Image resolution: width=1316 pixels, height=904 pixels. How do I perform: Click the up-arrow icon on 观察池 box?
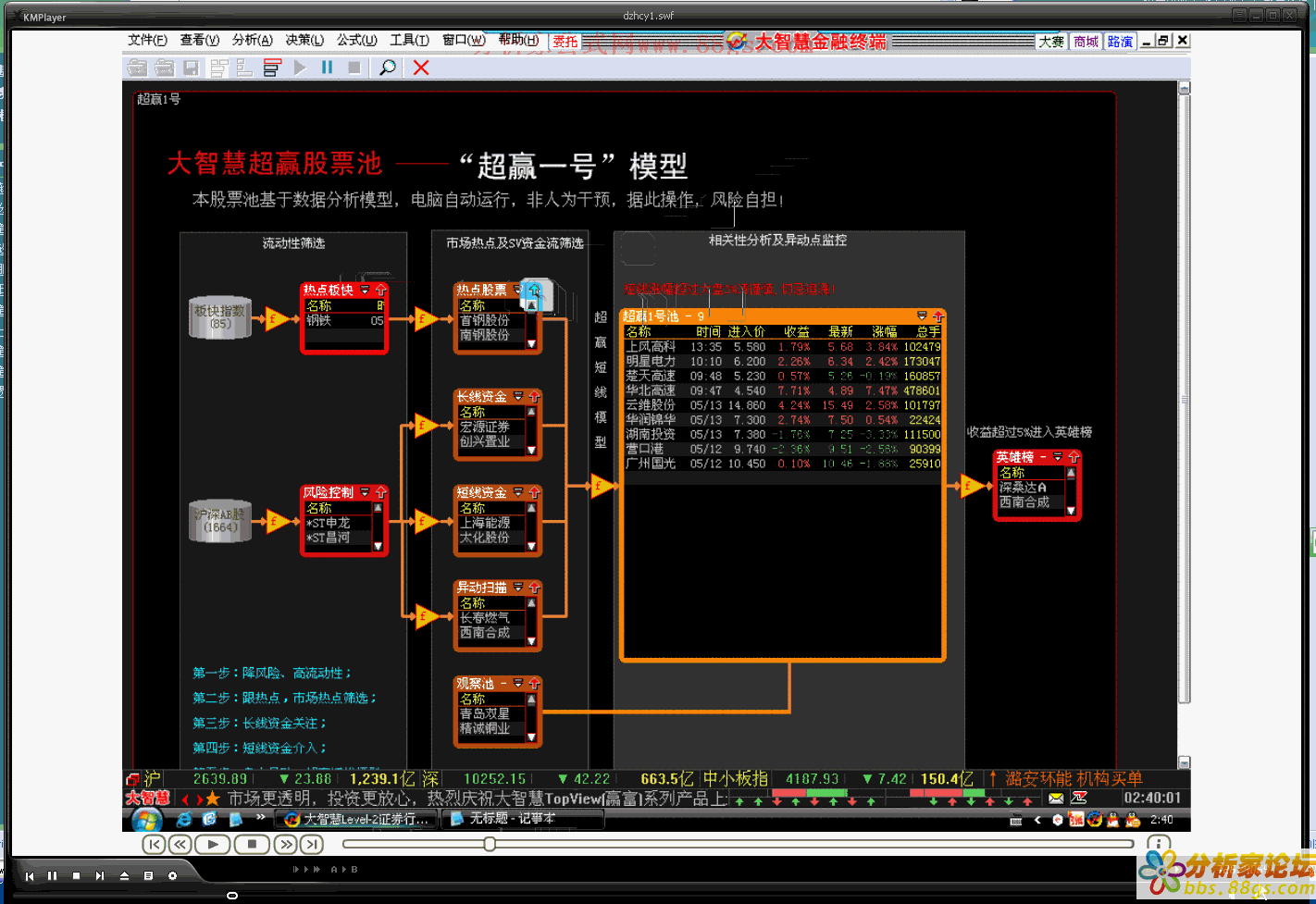(534, 683)
